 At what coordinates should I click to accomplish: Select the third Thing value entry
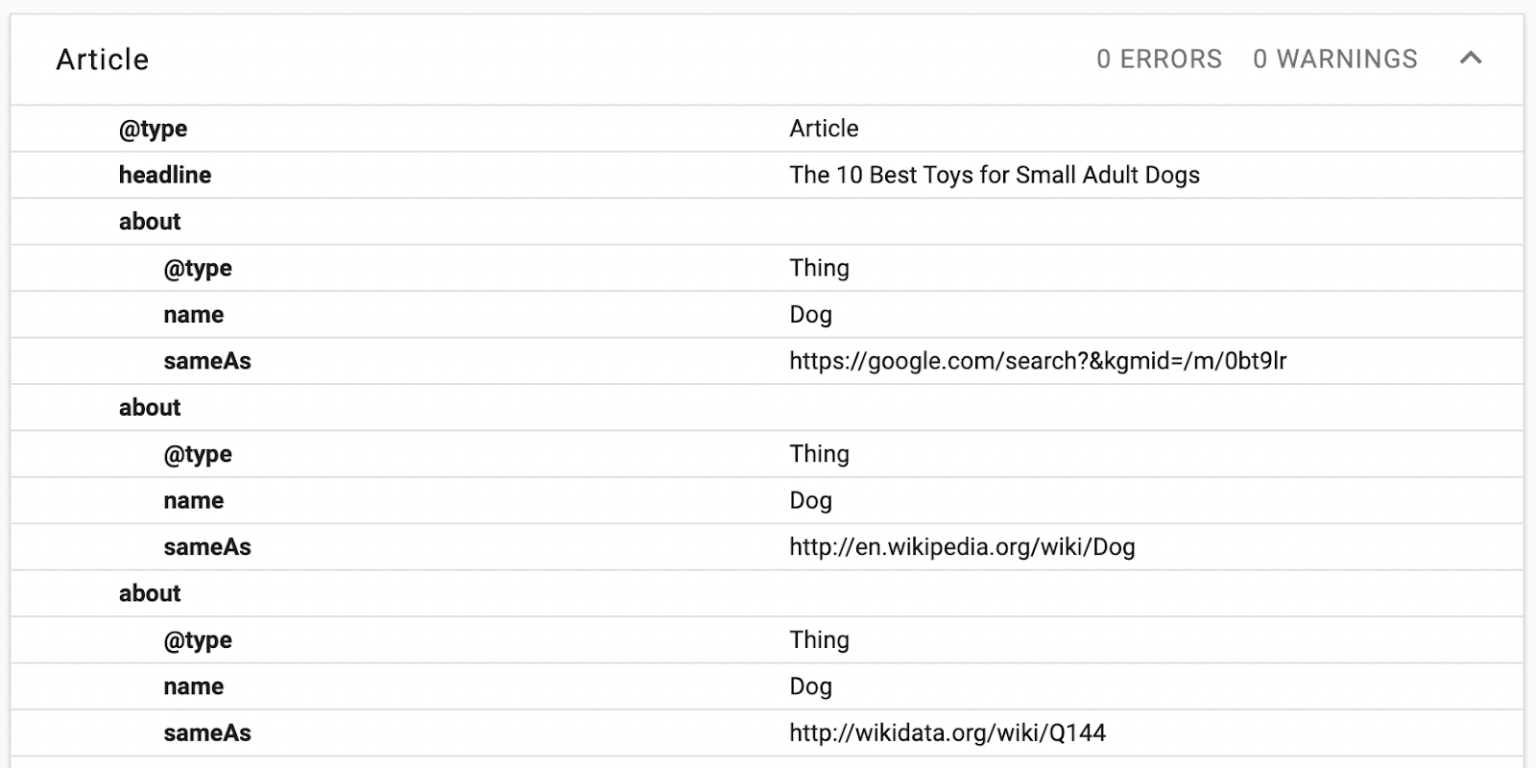pos(820,639)
